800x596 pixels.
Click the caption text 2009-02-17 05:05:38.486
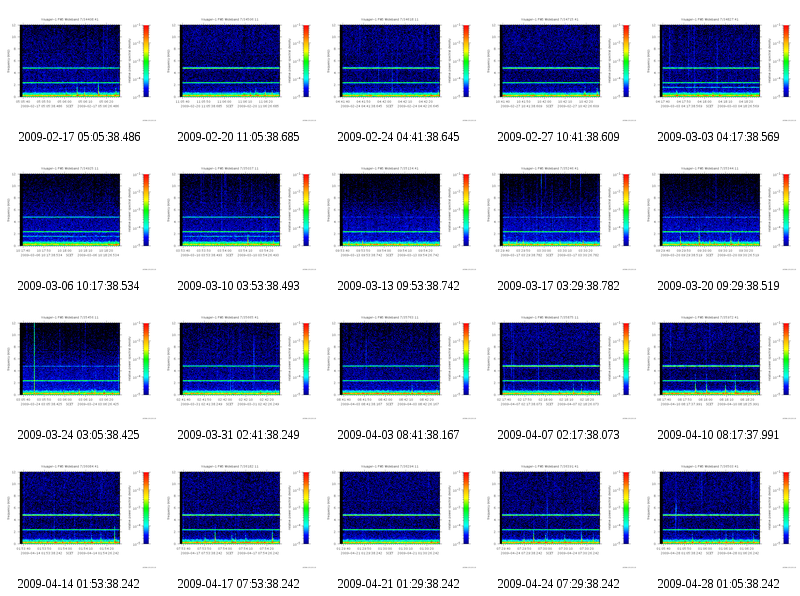click(x=79, y=137)
